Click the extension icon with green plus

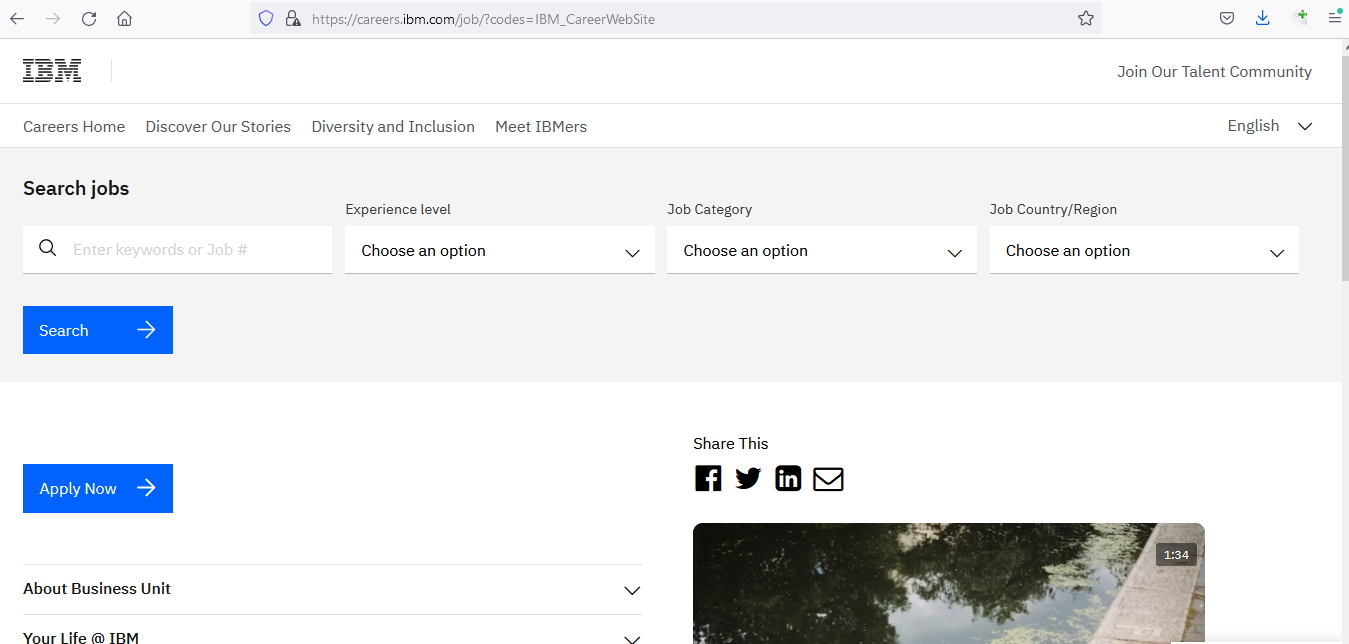click(x=1300, y=17)
